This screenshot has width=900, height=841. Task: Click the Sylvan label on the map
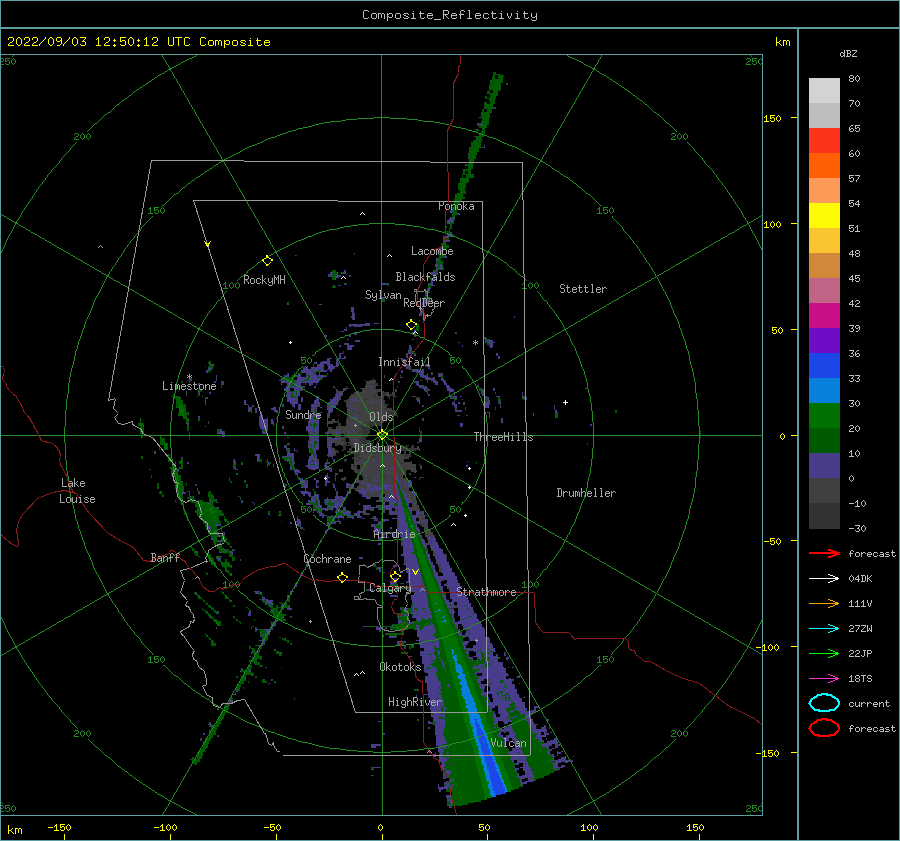[383, 295]
